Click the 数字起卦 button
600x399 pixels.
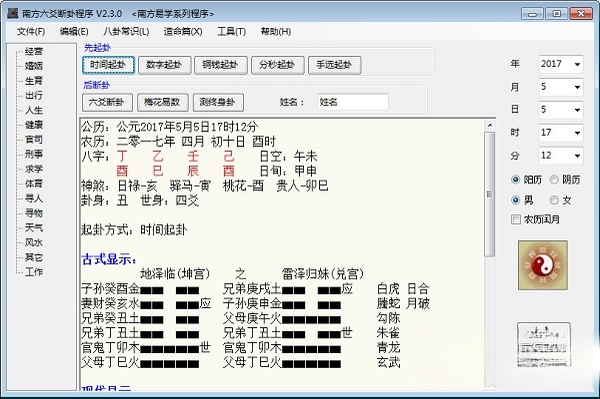(165, 65)
